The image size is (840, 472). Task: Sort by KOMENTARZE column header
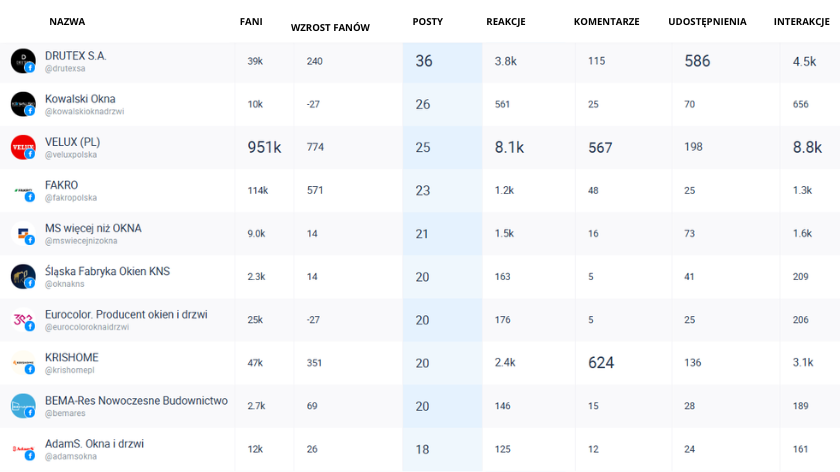click(606, 21)
